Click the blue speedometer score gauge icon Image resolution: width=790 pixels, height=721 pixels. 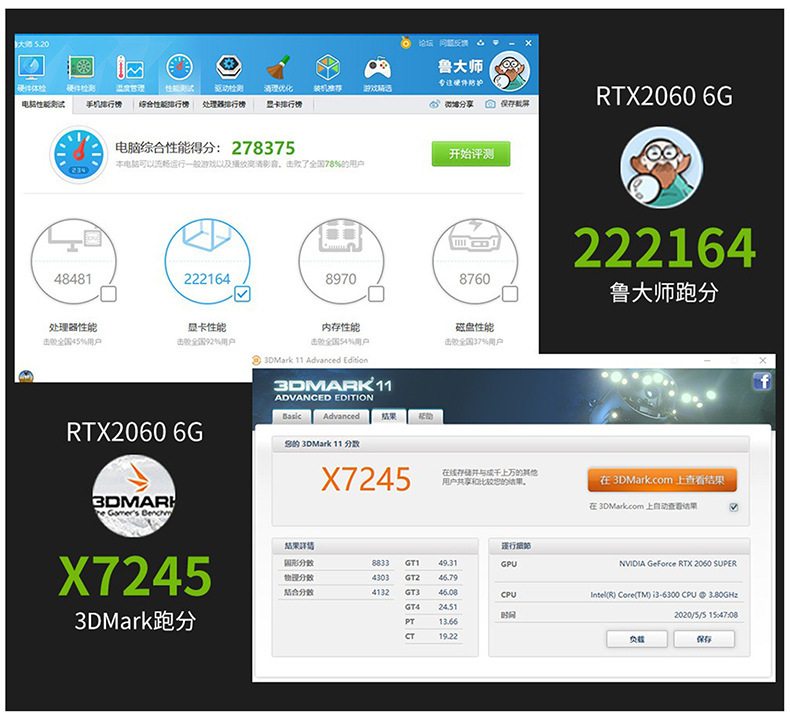point(79,155)
